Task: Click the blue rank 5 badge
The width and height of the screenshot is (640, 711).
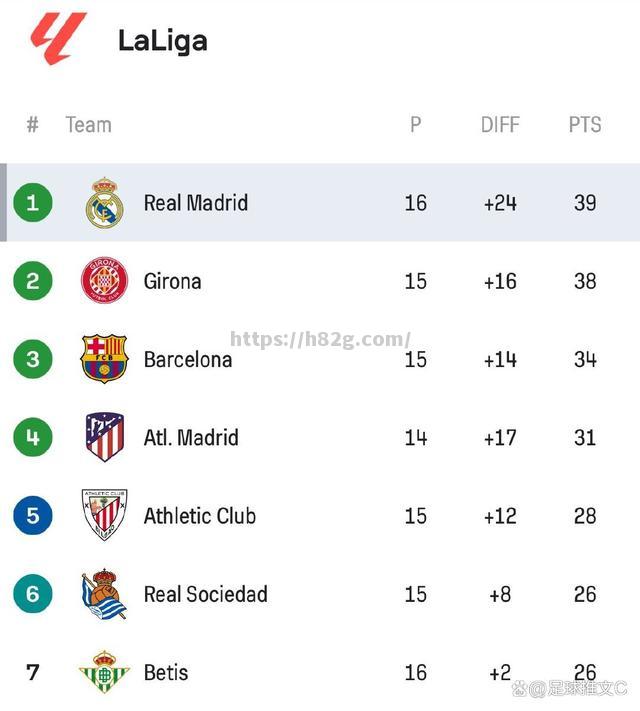Action: click(33, 515)
